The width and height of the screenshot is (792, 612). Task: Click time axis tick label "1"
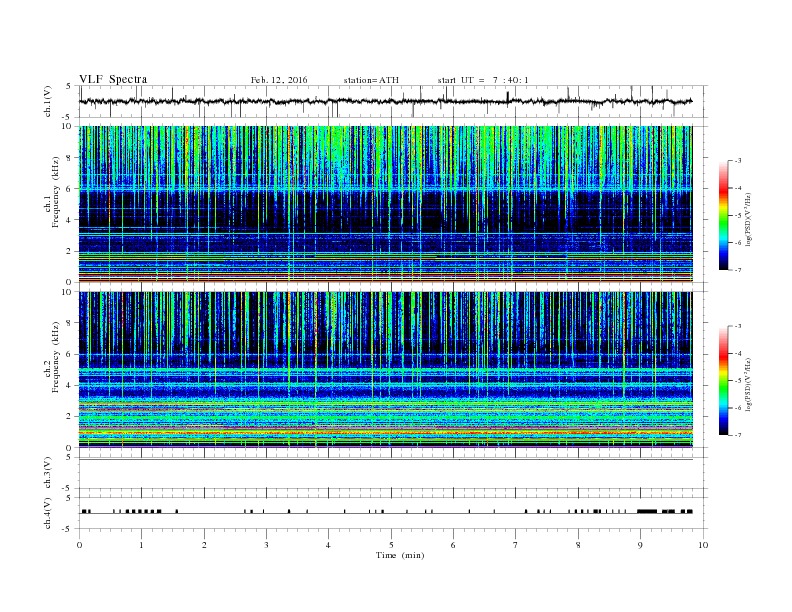(141, 545)
